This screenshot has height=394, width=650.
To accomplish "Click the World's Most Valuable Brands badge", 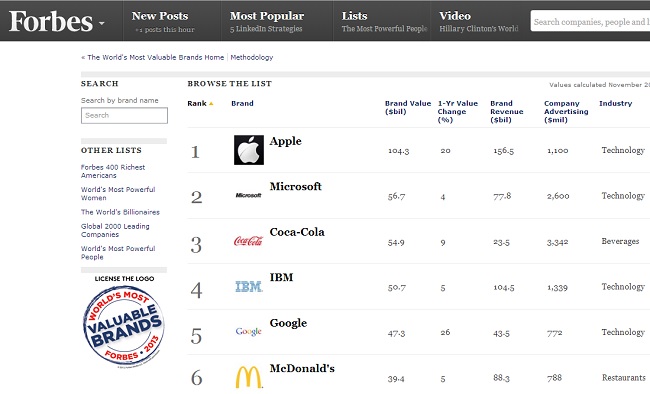I will pos(124,326).
